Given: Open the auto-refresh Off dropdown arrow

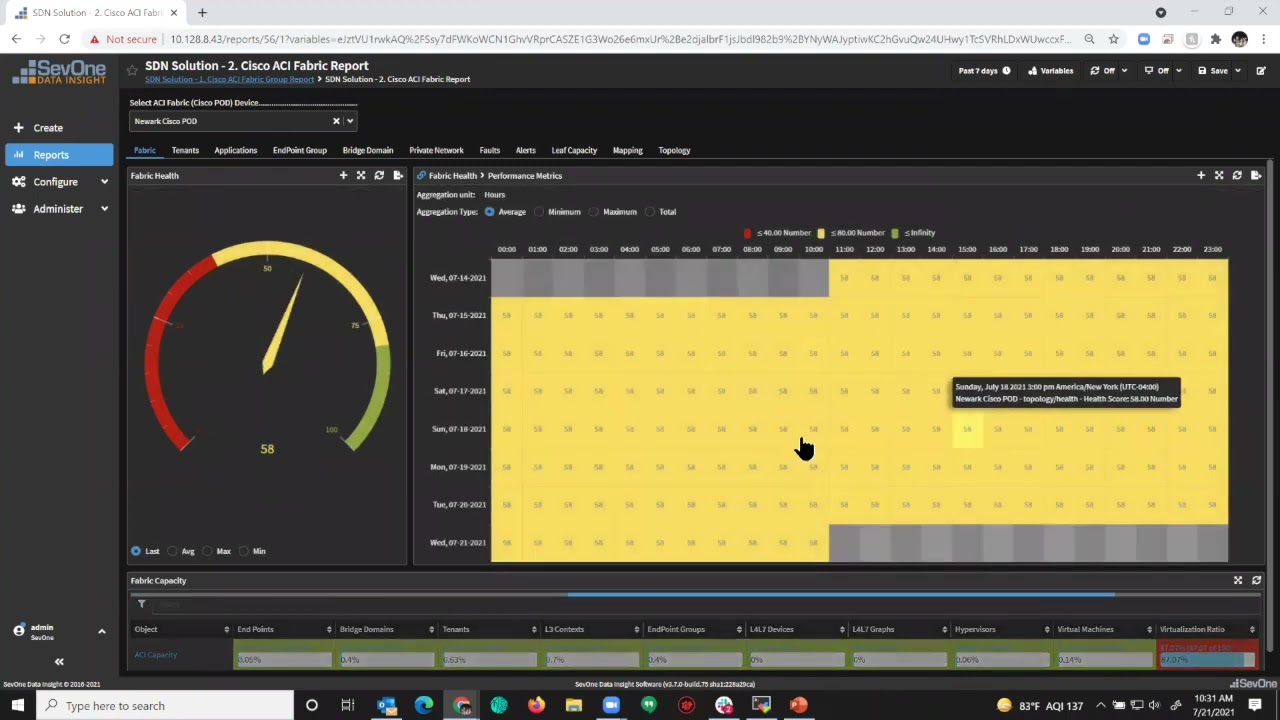Looking at the screenshot, I should 1124,71.
